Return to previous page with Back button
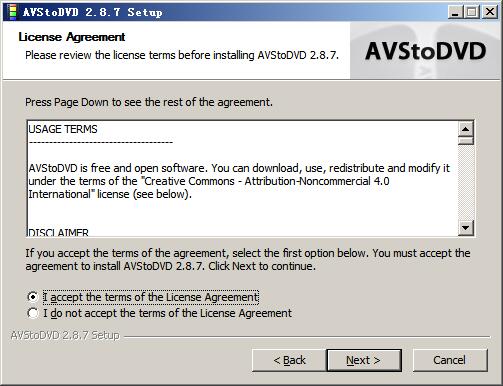This screenshot has width=503, height=386. 289,360
